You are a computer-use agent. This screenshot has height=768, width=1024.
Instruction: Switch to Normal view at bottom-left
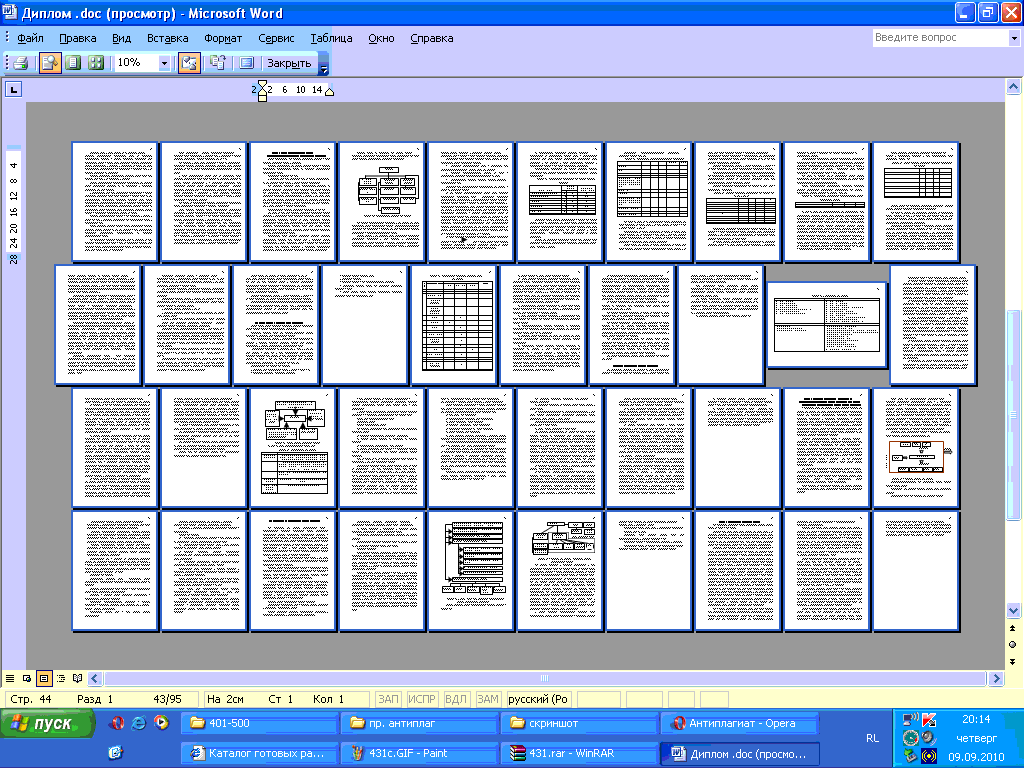[x=10, y=679]
